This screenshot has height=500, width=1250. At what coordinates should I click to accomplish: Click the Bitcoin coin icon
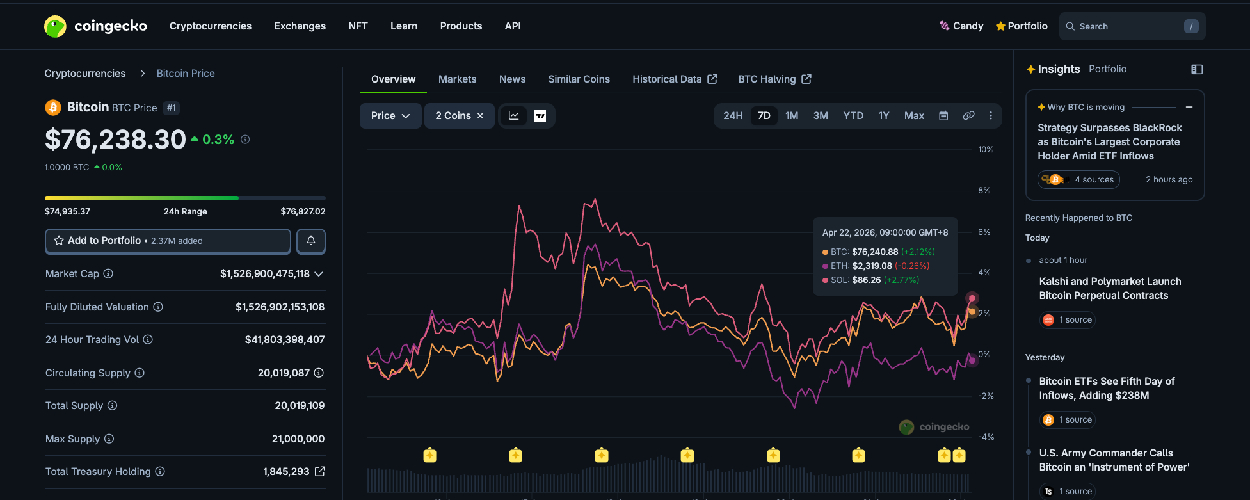tap(53, 107)
